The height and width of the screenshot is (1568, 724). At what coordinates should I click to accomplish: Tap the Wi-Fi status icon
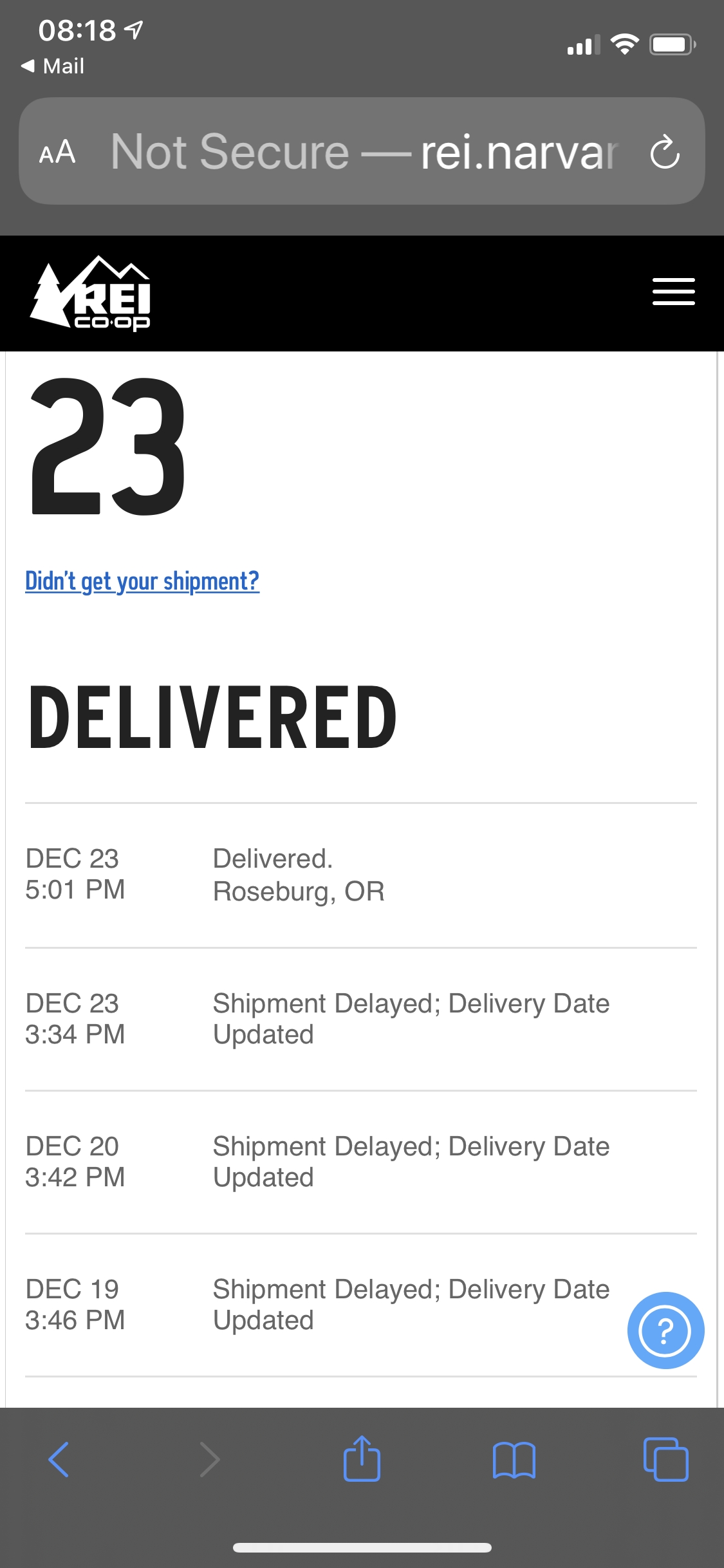pos(624,44)
